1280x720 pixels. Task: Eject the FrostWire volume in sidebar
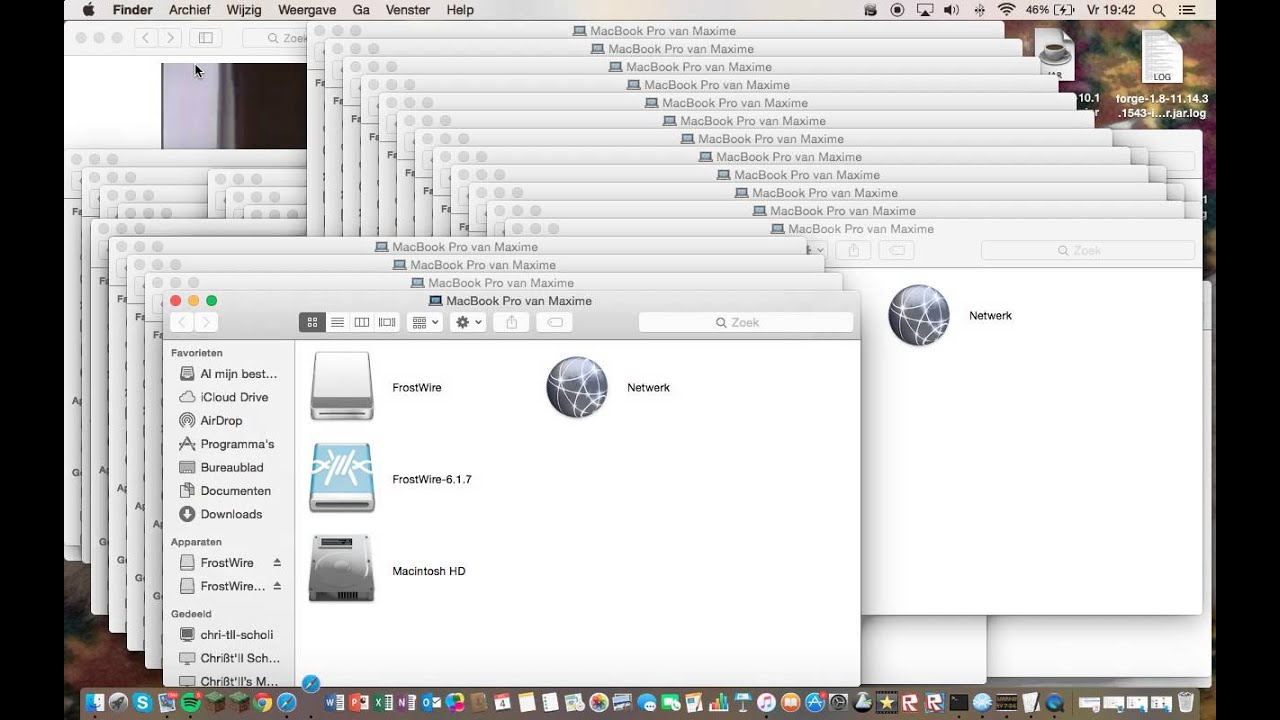(277, 563)
